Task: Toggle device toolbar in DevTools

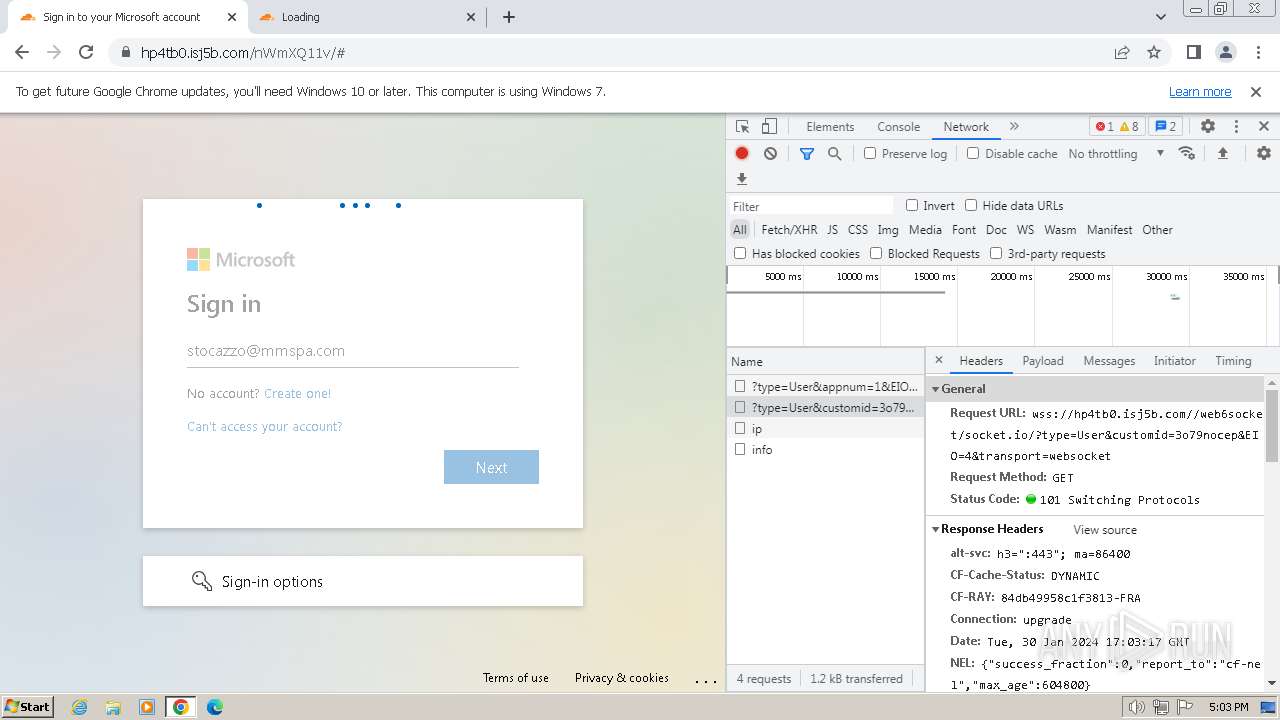Action: (769, 127)
